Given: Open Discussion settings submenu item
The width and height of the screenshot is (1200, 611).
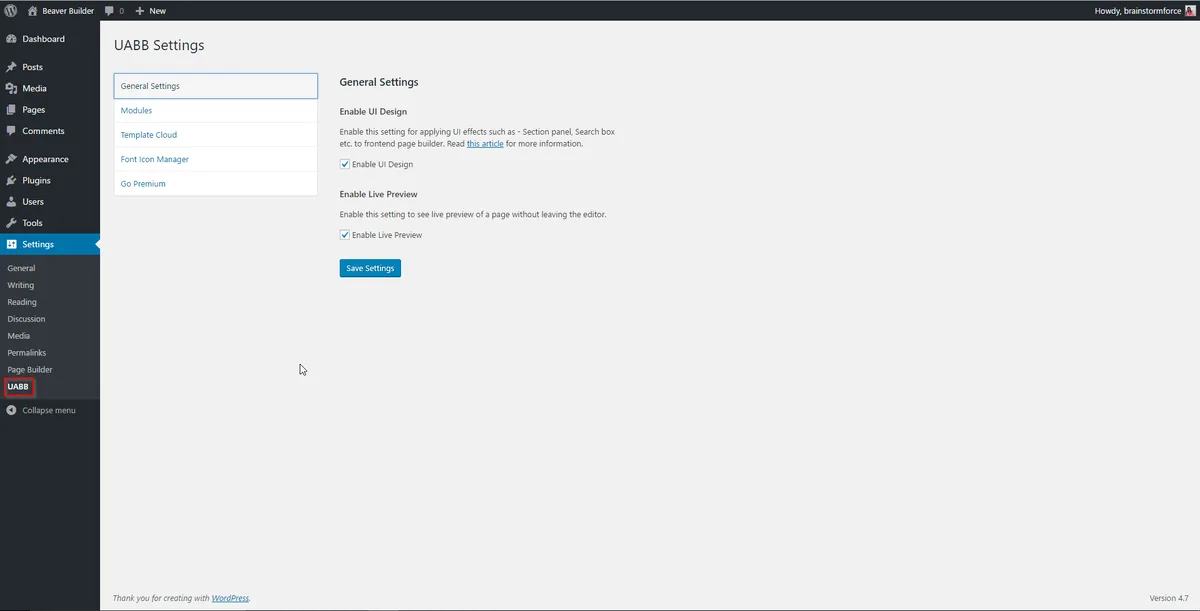Looking at the screenshot, I should [x=26, y=319].
